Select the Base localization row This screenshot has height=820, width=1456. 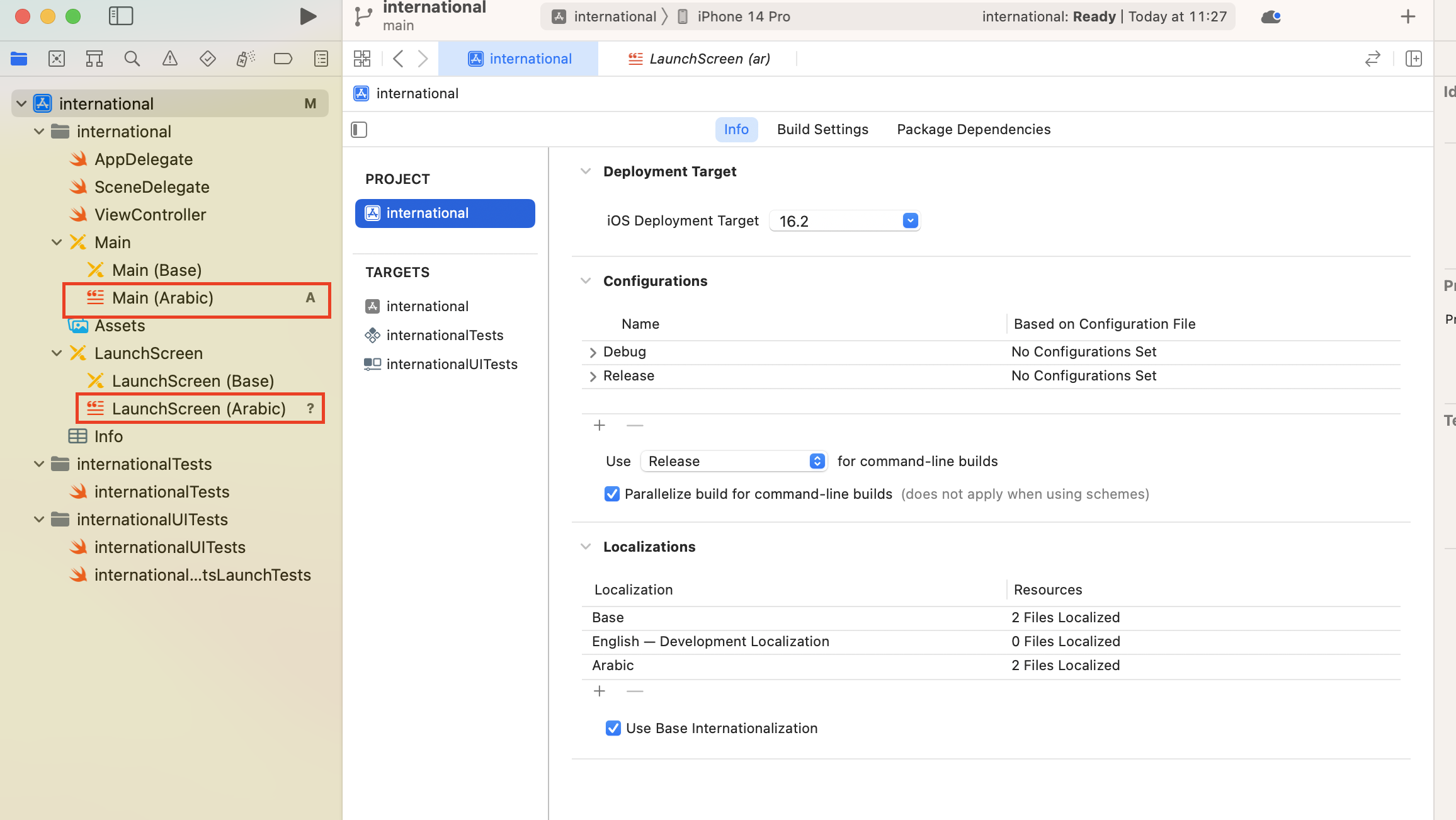(991, 618)
